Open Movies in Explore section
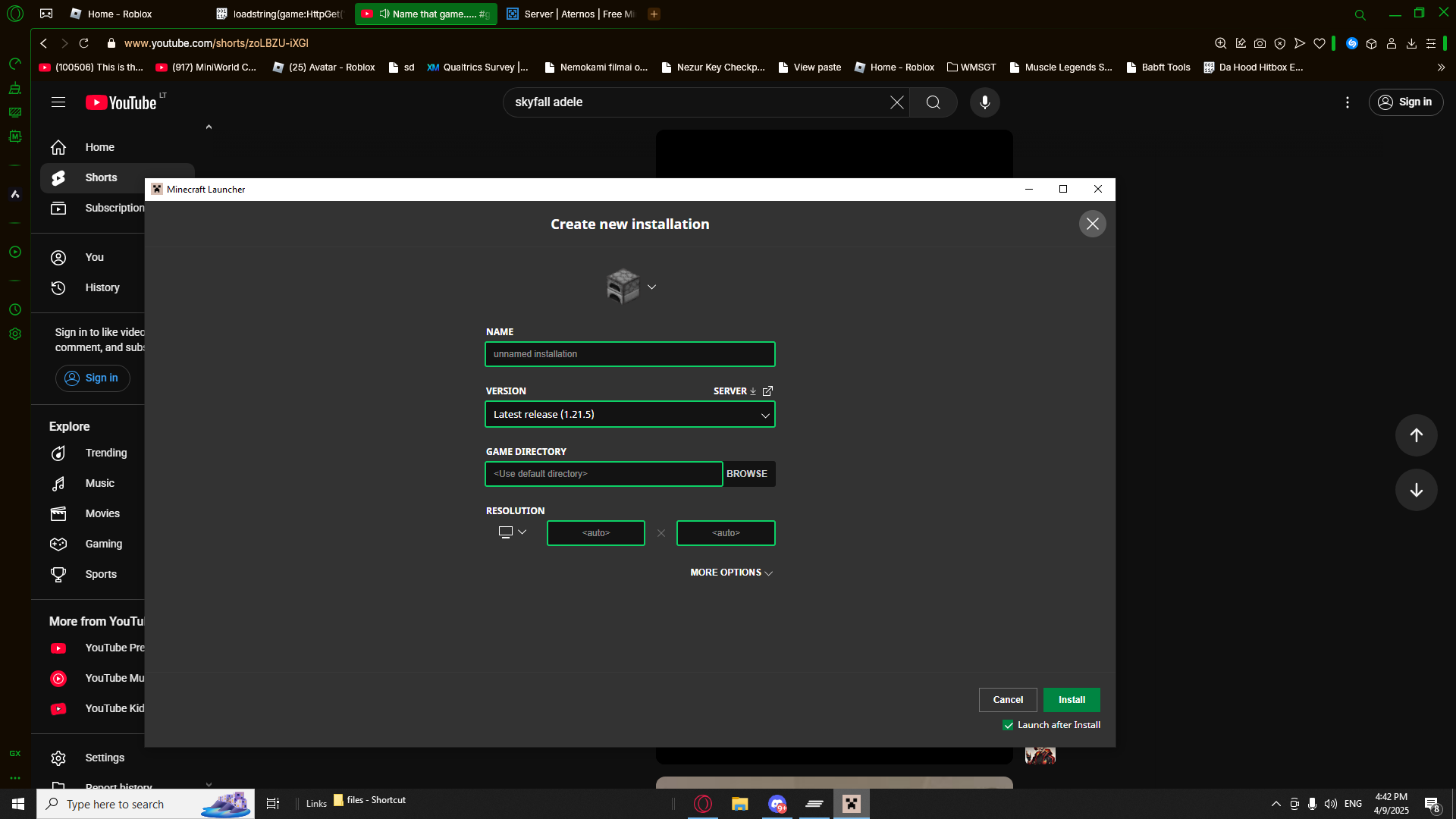1456x819 pixels. click(91, 513)
